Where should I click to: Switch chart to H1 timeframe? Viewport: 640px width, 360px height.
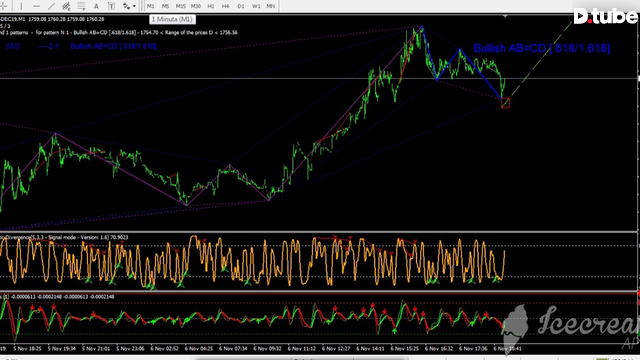pos(211,6)
